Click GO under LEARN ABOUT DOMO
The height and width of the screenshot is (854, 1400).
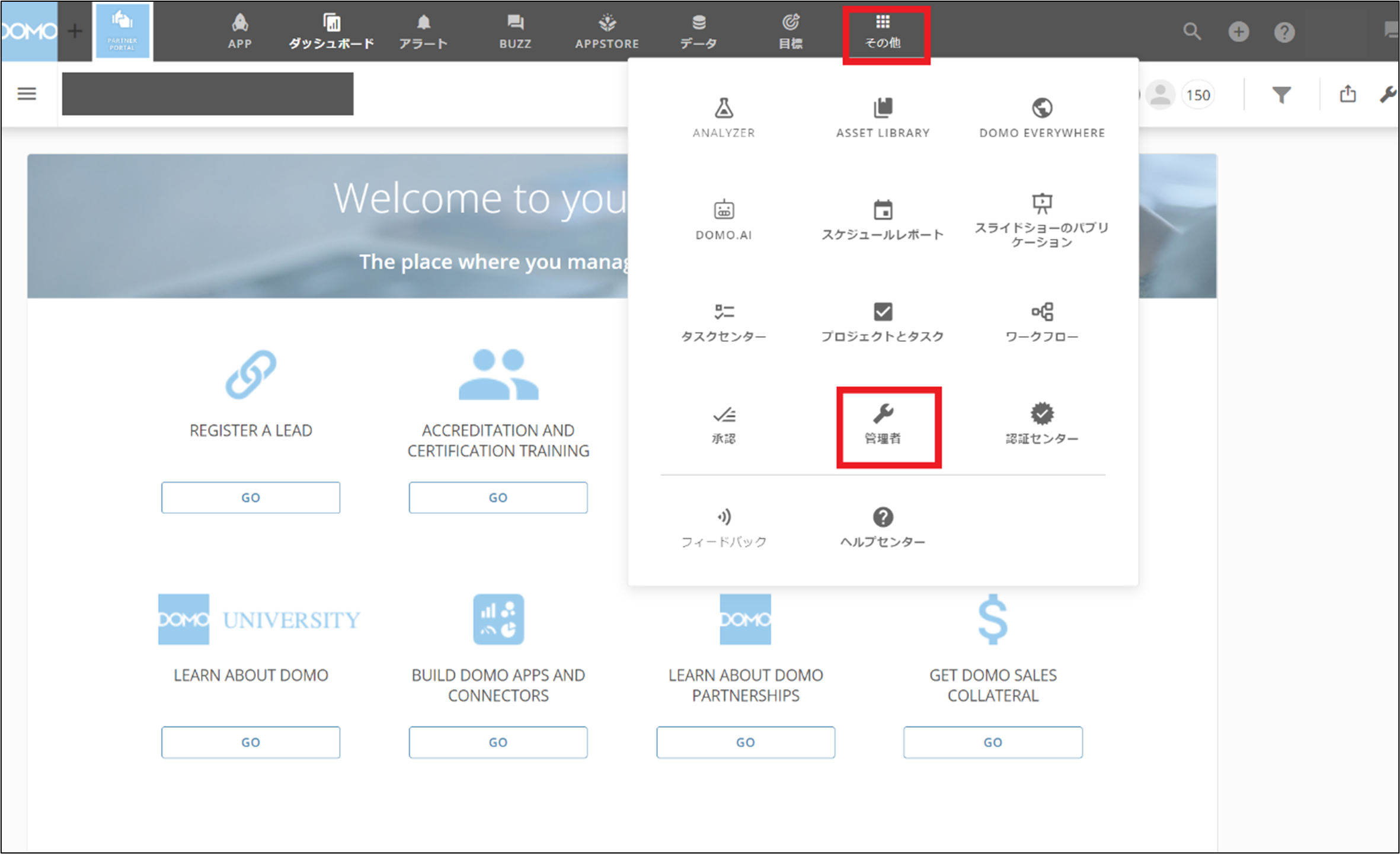pos(251,742)
